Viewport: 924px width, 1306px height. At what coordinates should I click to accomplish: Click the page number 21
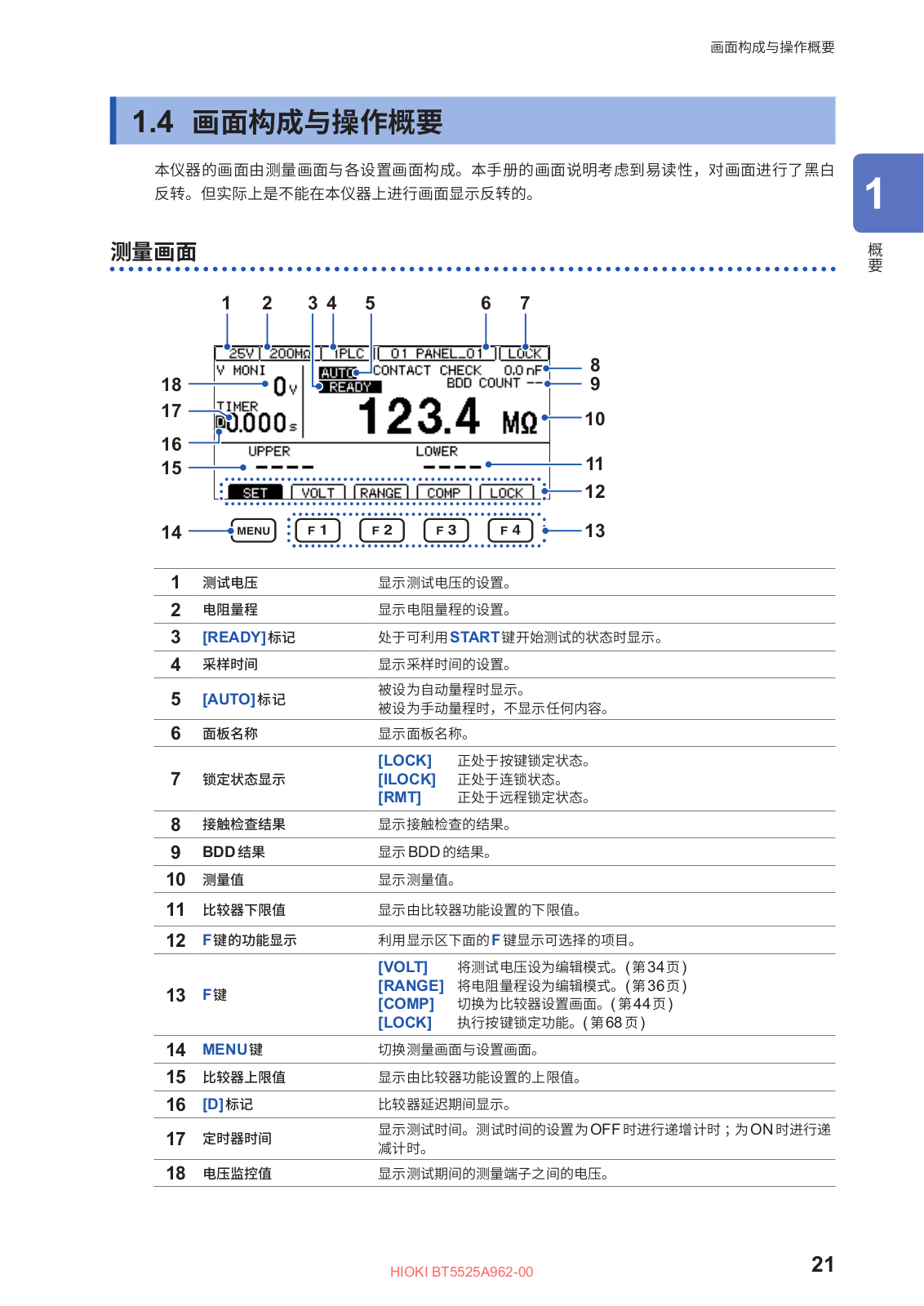(x=823, y=1264)
